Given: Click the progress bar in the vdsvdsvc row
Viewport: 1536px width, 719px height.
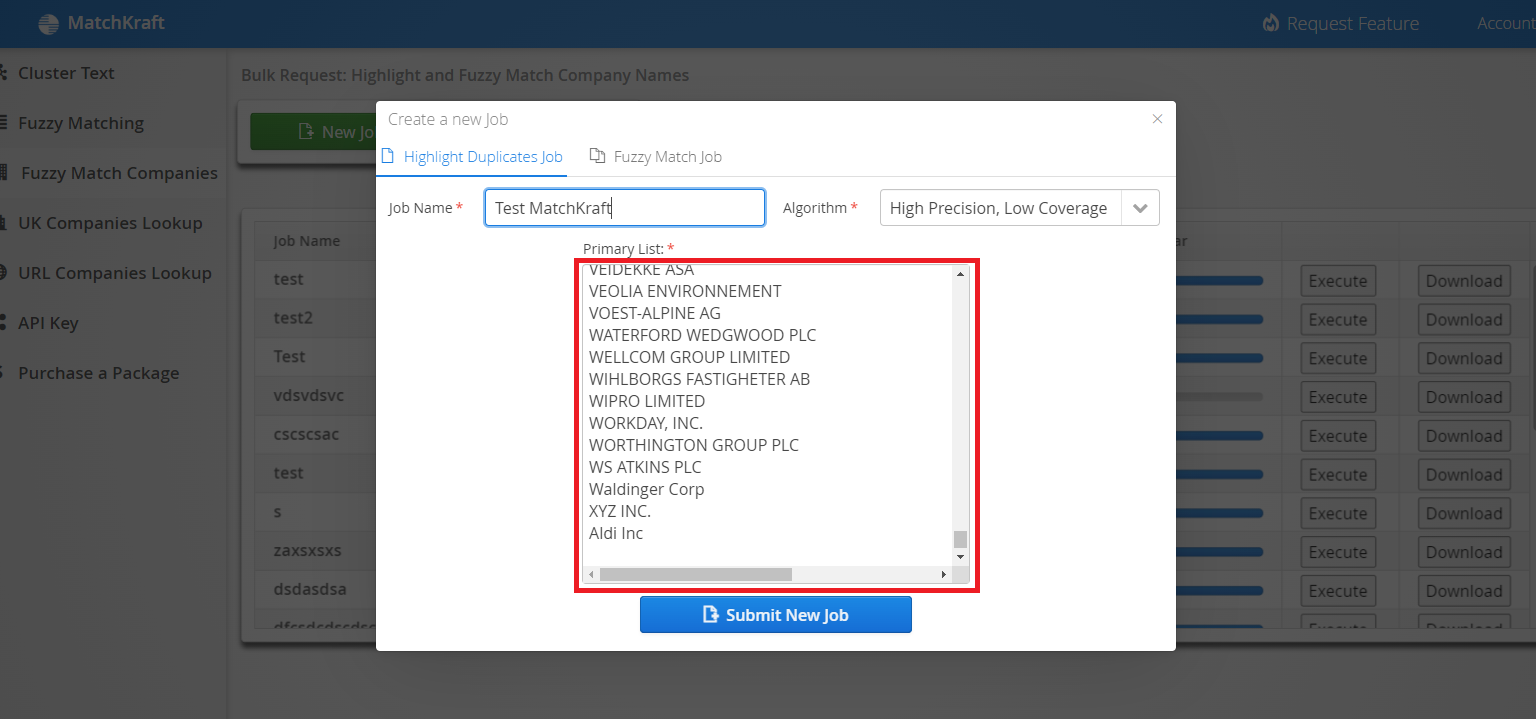Looking at the screenshot, I should click(x=1219, y=397).
